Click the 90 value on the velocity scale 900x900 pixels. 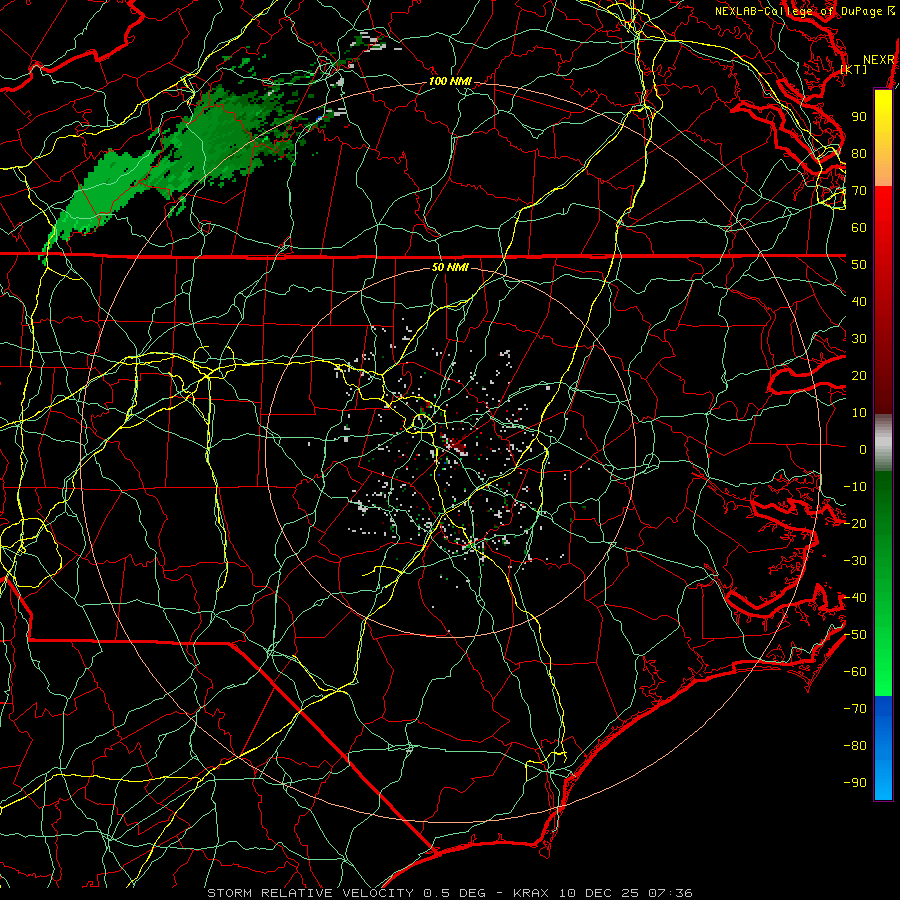pos(859,117)
